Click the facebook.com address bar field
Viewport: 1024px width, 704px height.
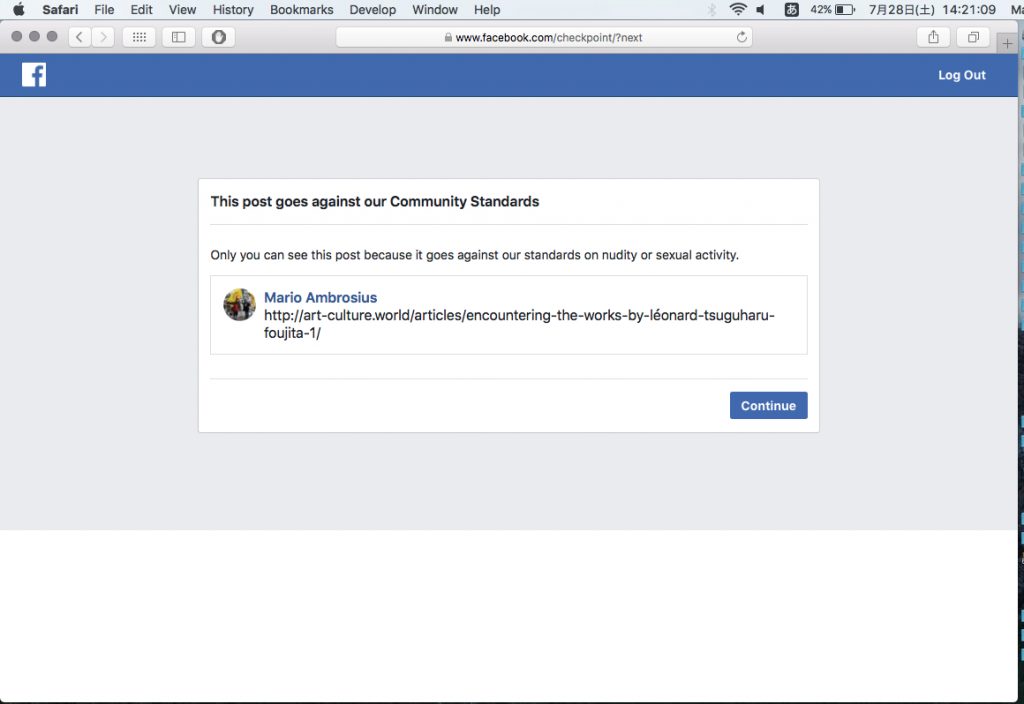tap(544, 37)
